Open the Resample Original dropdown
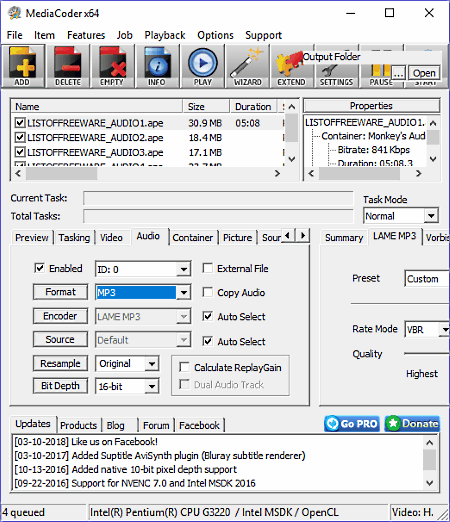This screenshot has height=522, width=450. (x=127, y=363)
